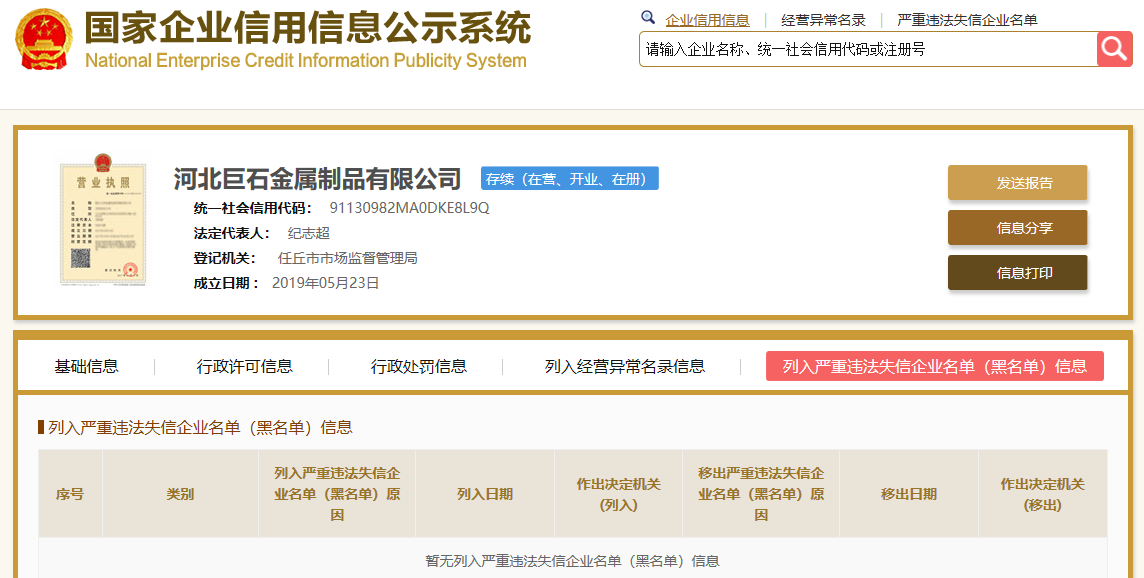Click the 列入严重违法失信企业名单（黑名单）原因 column header

(337, 494)
